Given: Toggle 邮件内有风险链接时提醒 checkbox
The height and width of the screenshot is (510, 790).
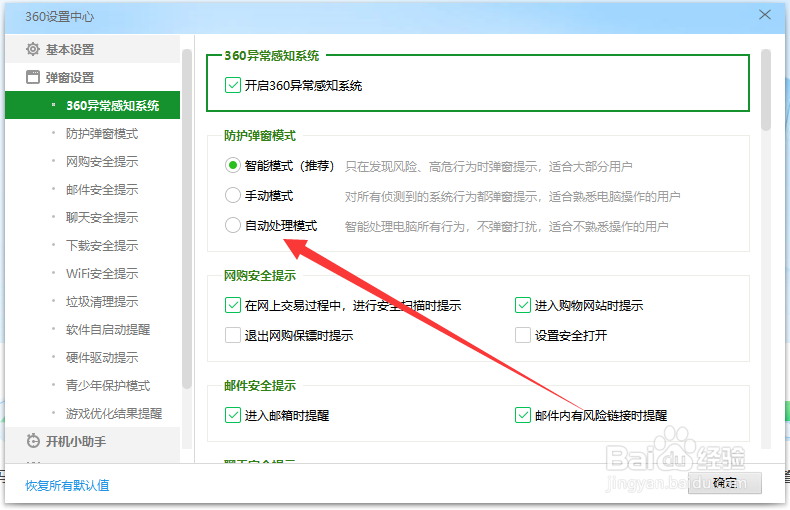Looking at the screenshot, I should click(x=522, y=415).
